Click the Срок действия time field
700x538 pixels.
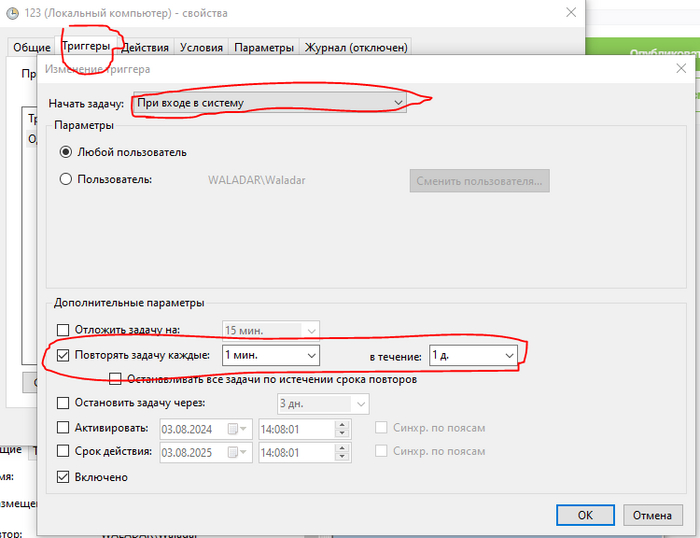coord(296,453)
